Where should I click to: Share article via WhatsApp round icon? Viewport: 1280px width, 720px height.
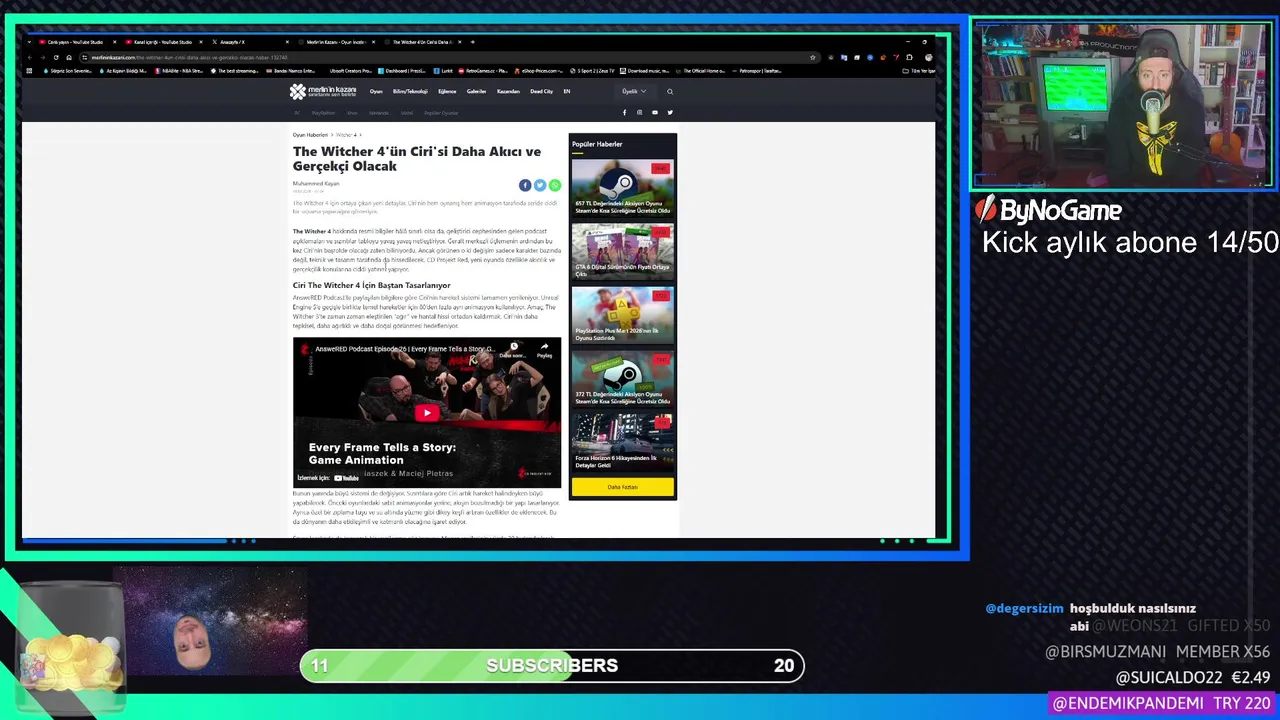555,185
